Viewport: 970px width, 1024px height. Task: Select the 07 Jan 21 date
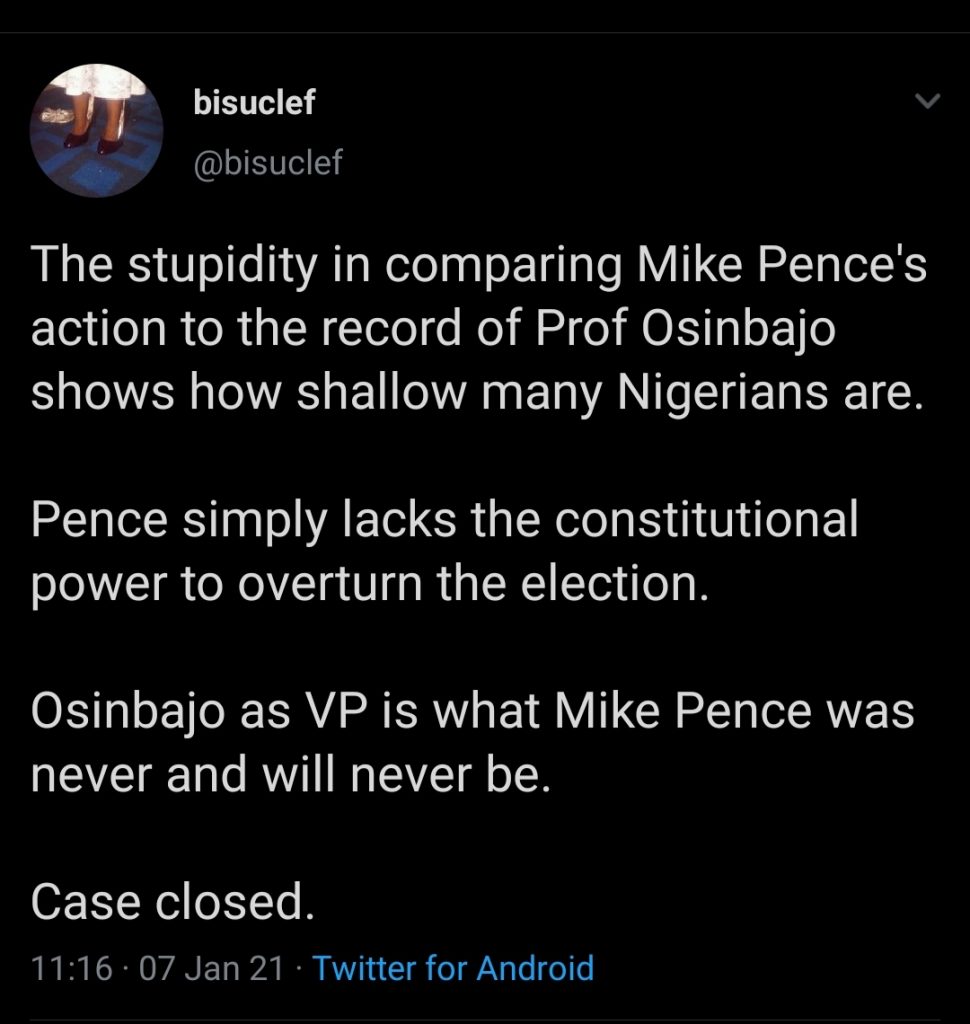pyautogui.click(x=212, y=968)
